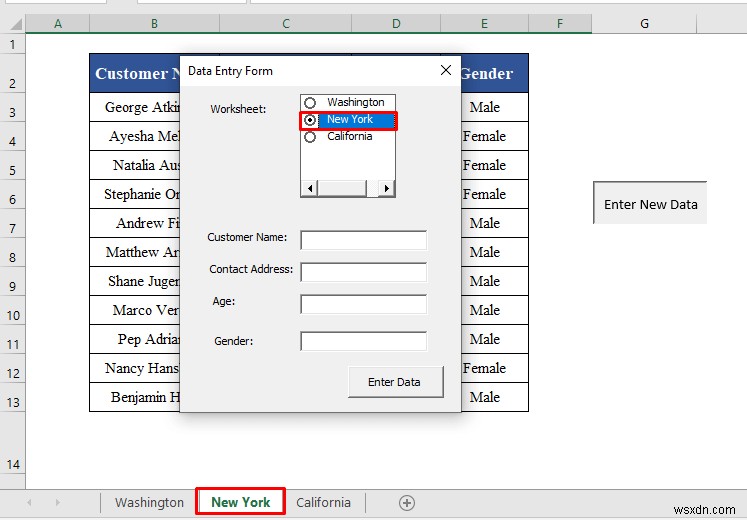Viewport: 747px width, 520px height.
Task: Click the Enter Data button
Action: click(x=395, y=382)
